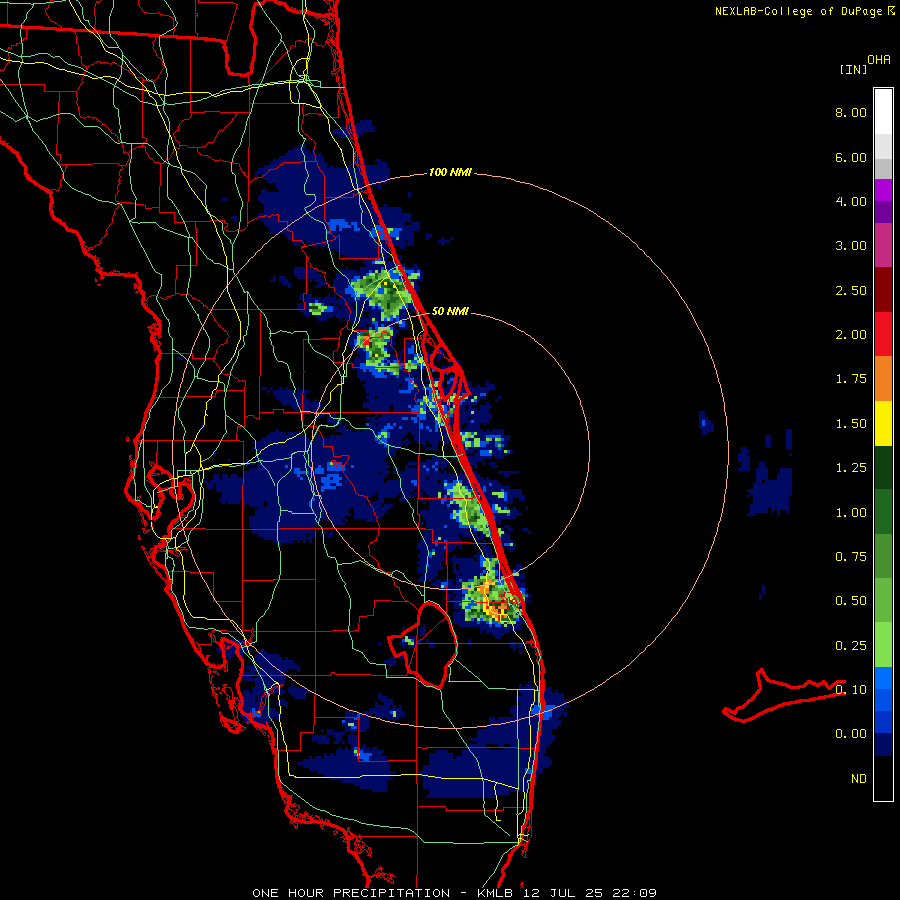
Task: Pick the yellow swatch beside 1.50
Action: pos(883,423)
